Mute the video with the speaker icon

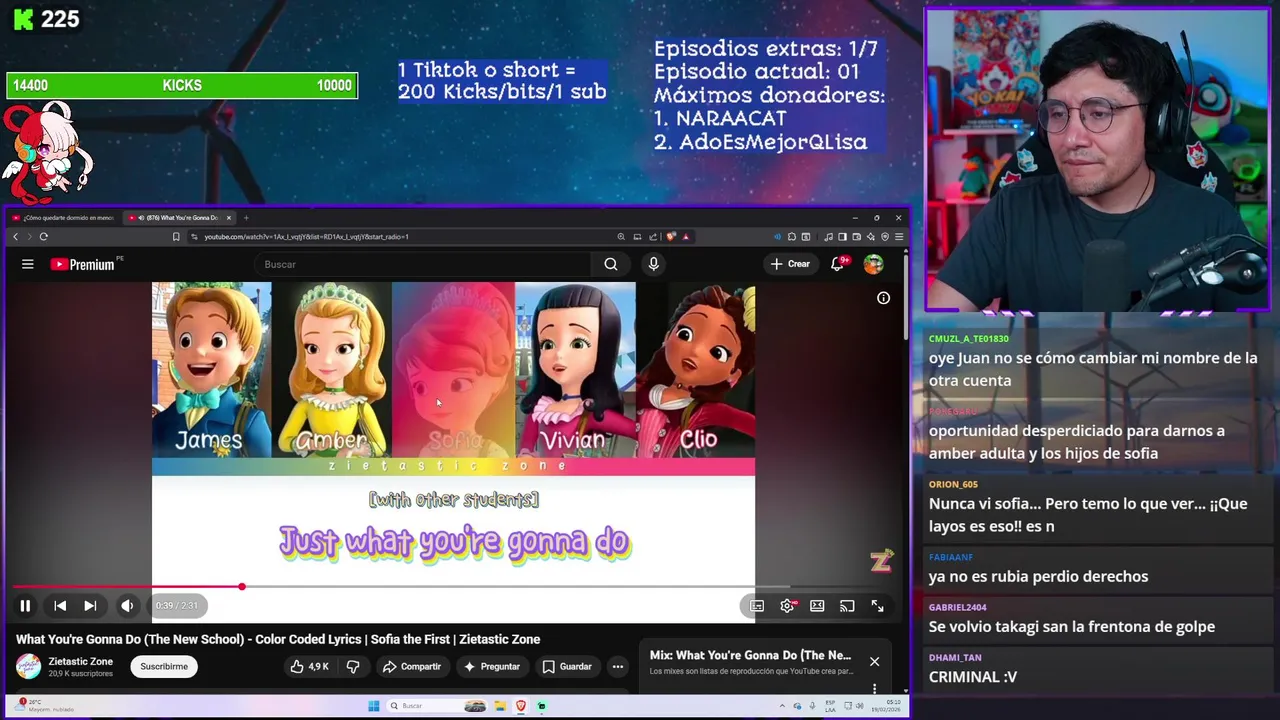[127, 605]
